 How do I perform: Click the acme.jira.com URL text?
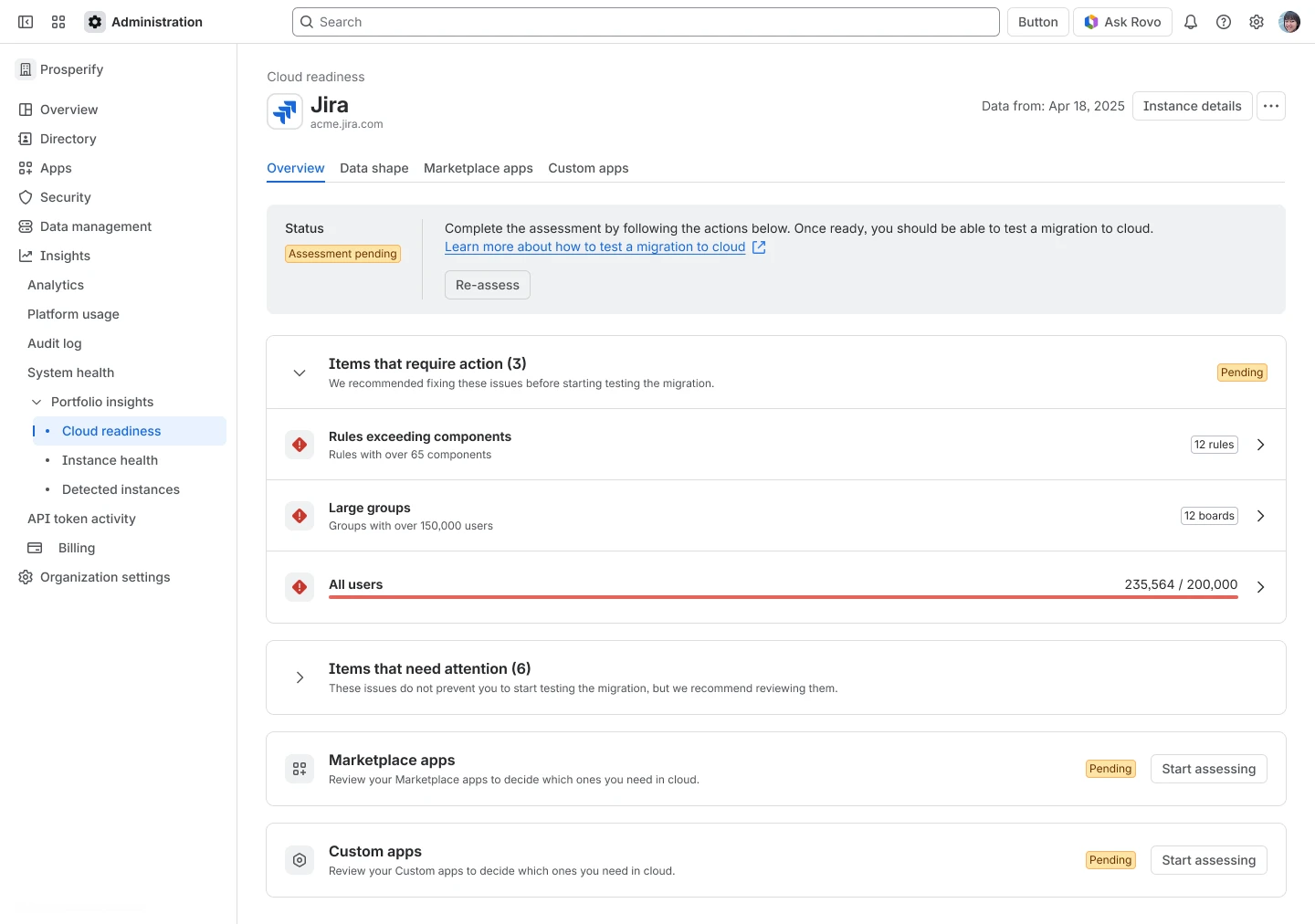[x=347, y=124]
